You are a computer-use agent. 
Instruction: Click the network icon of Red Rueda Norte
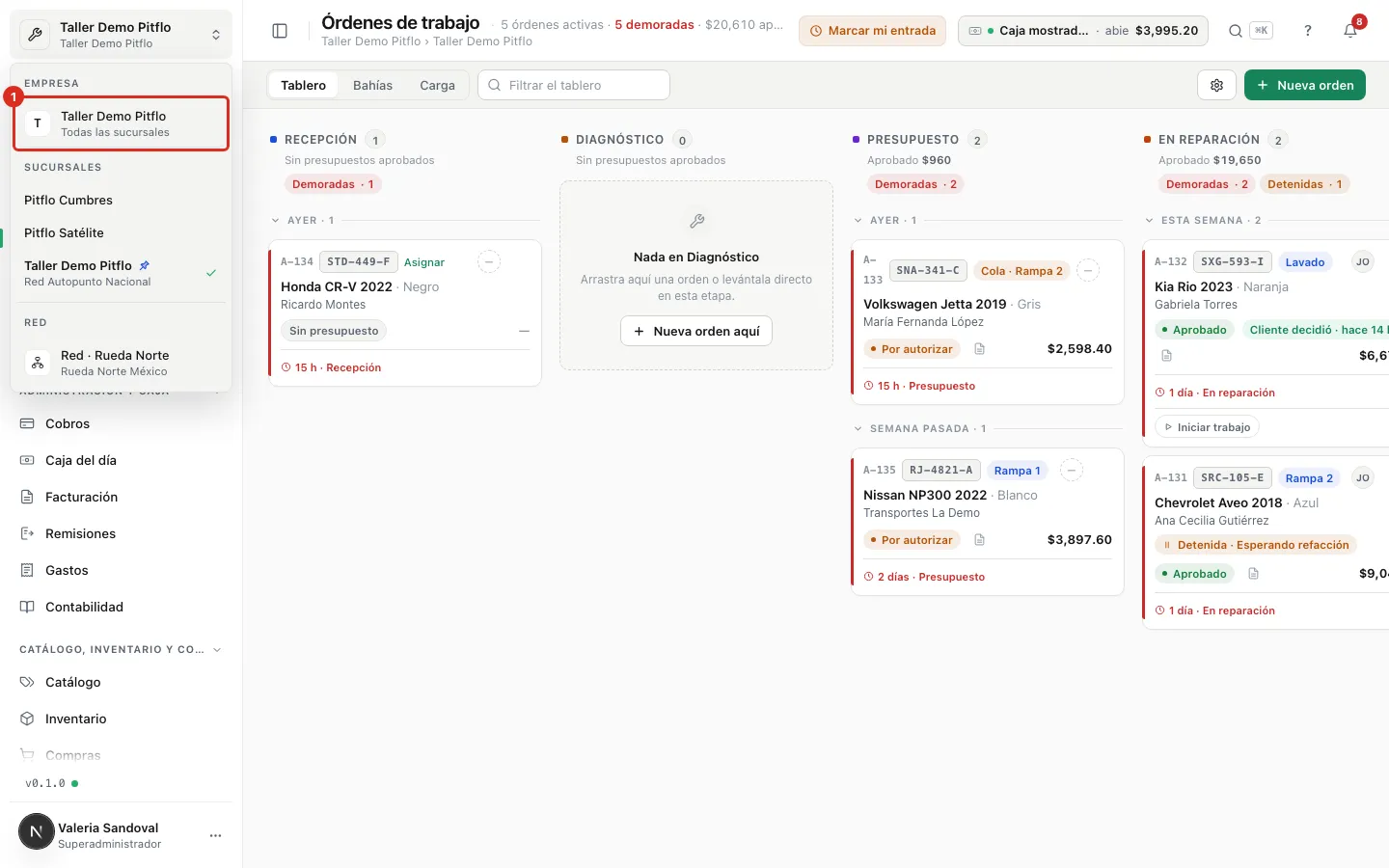point(37,363)
